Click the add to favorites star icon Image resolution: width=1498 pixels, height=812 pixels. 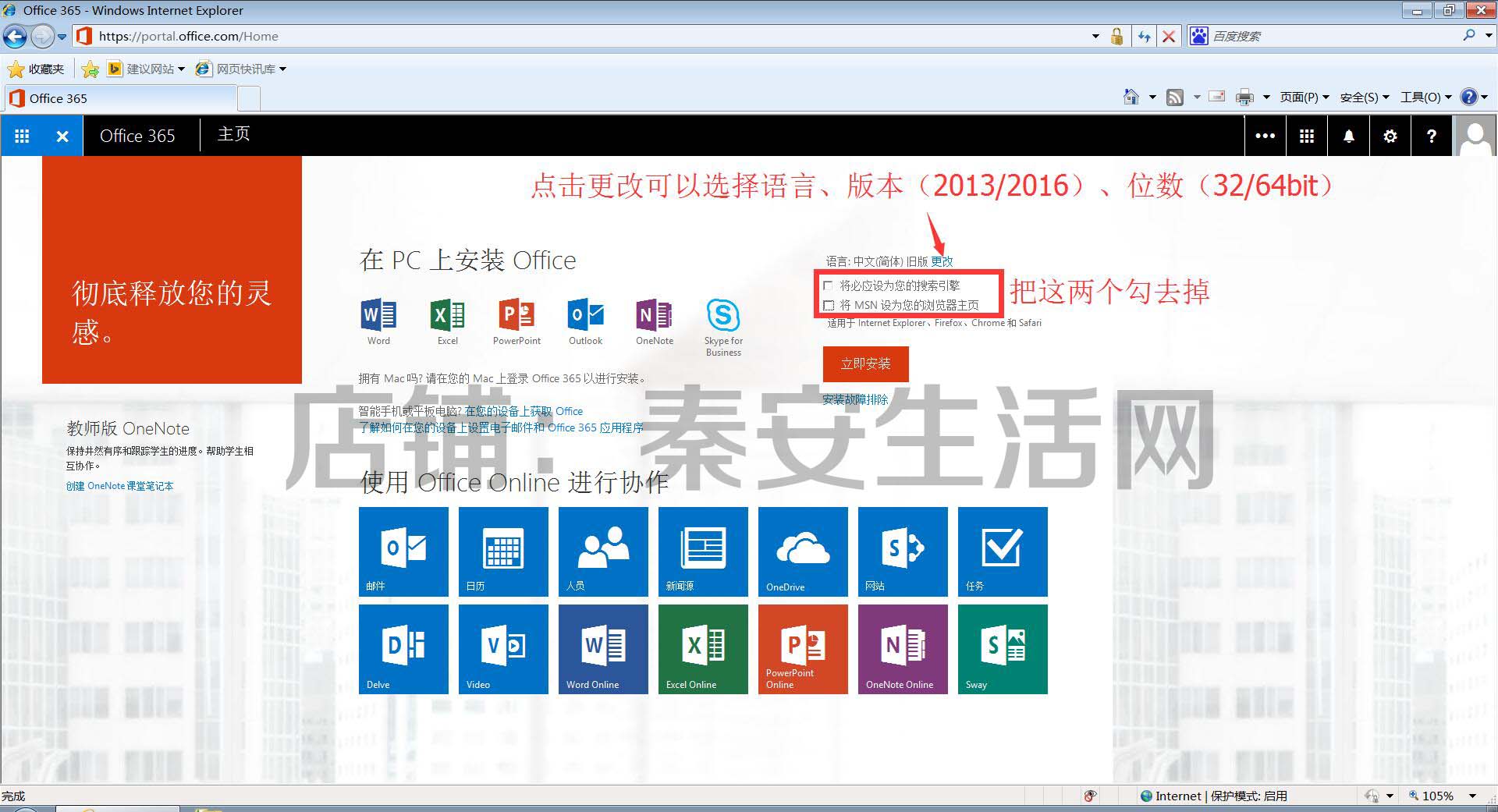pyautogui.click(x=91, y=69)
